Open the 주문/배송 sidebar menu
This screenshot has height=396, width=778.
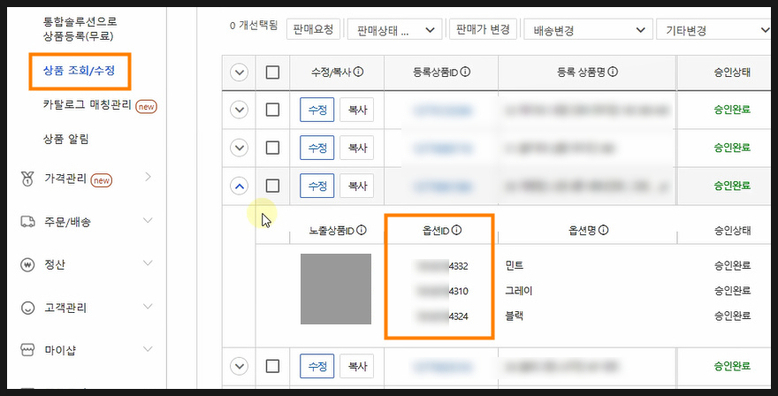[x=67, y=221]
